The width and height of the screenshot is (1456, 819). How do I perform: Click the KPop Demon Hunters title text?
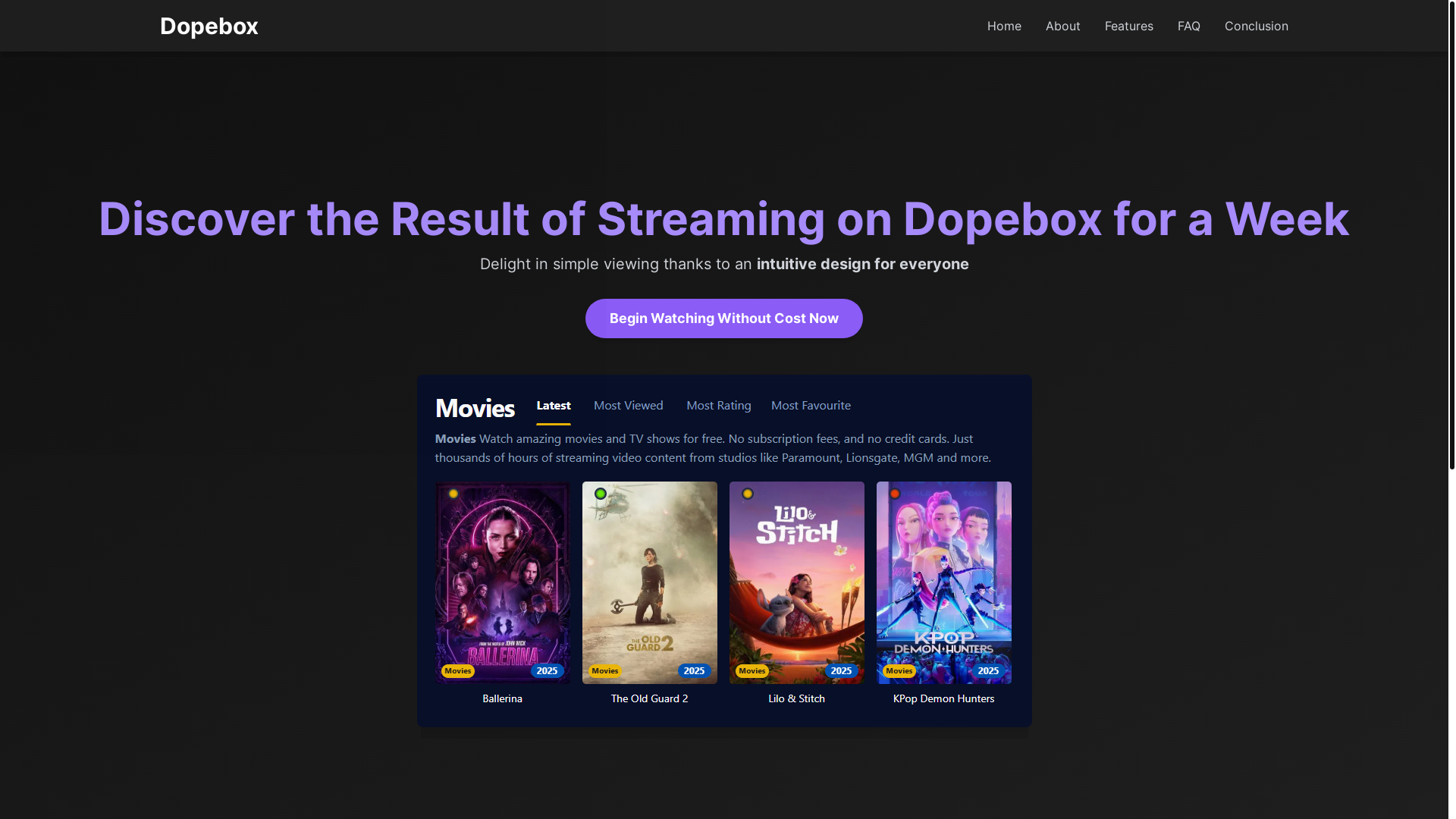pyautogui.click(x=943, y=698)
